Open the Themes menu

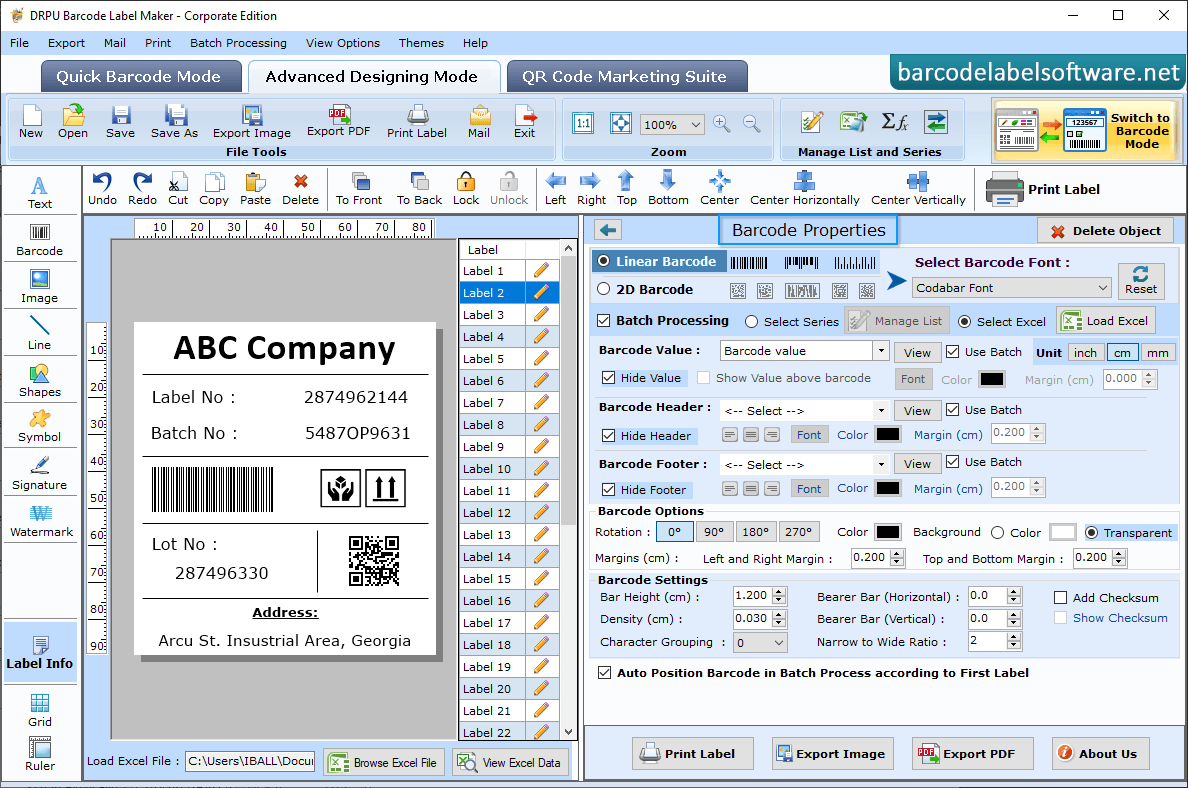pyautogui.click(x=421, y=43)
